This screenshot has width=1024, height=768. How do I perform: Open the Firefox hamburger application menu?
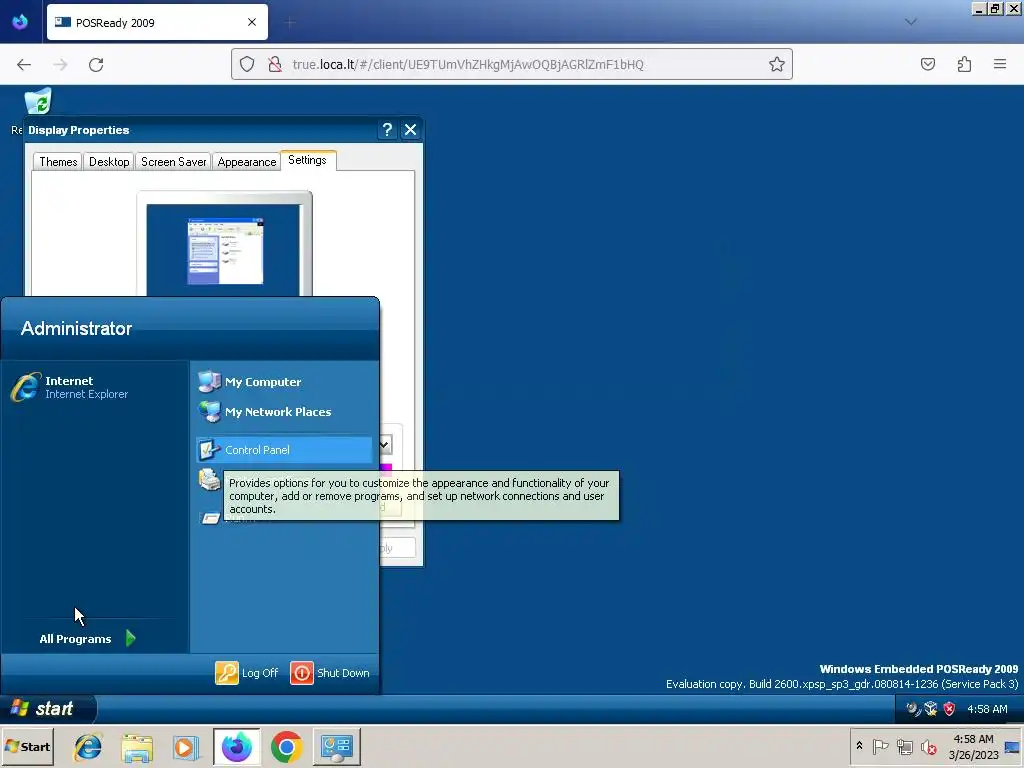pos(1000,64)
